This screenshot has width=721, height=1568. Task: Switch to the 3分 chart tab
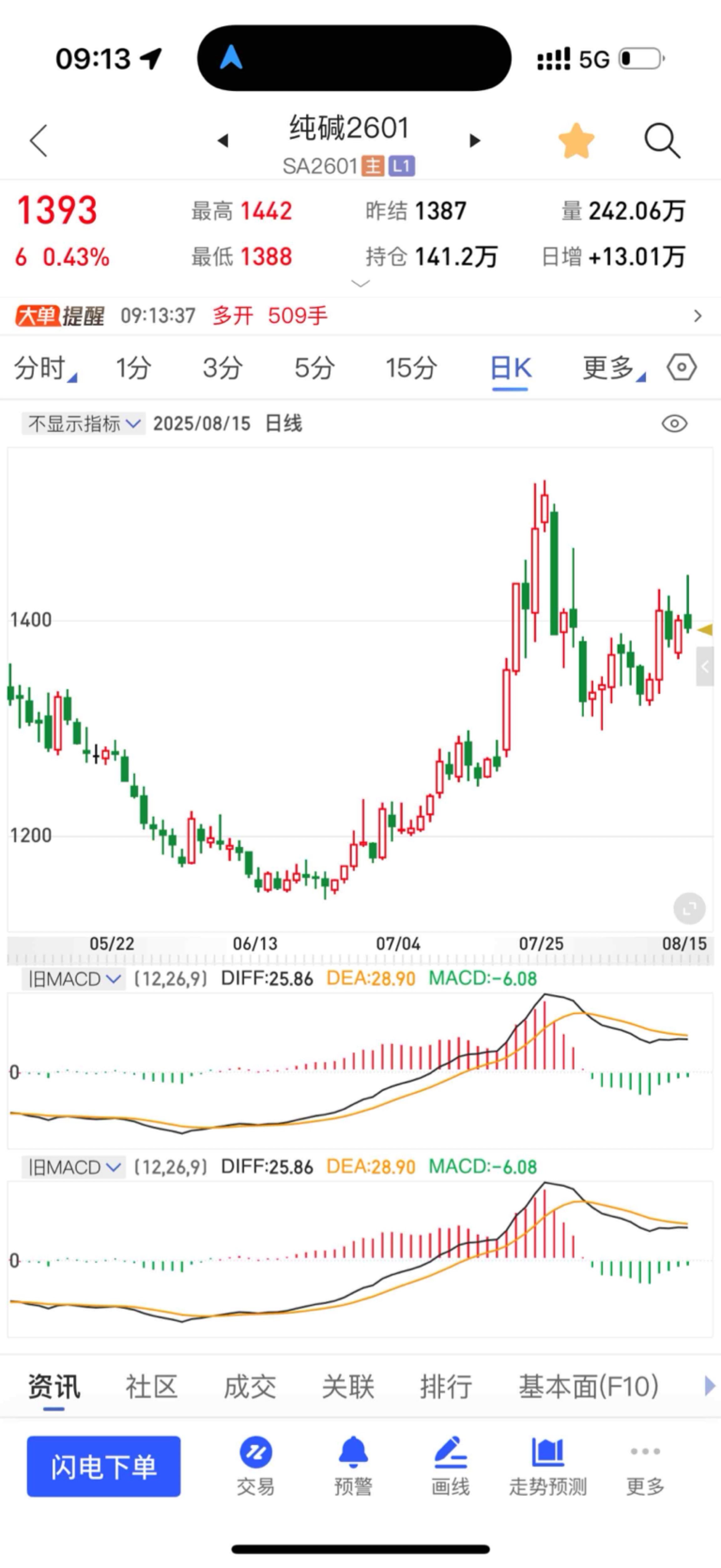point(223,368)
